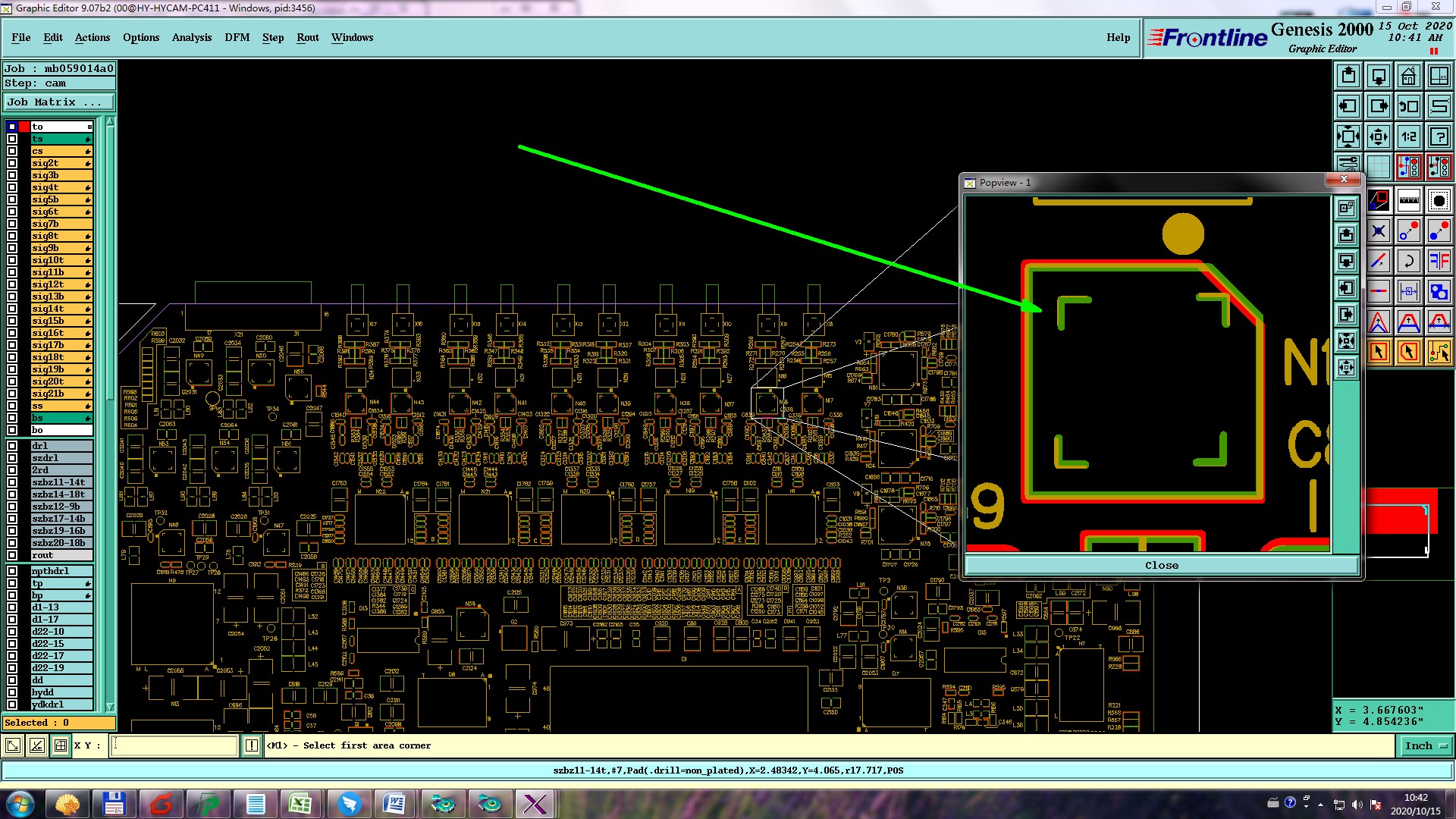Screen dimensions: 1456x819
Task: Click the Job Matrix button
Action: point(58,102)
